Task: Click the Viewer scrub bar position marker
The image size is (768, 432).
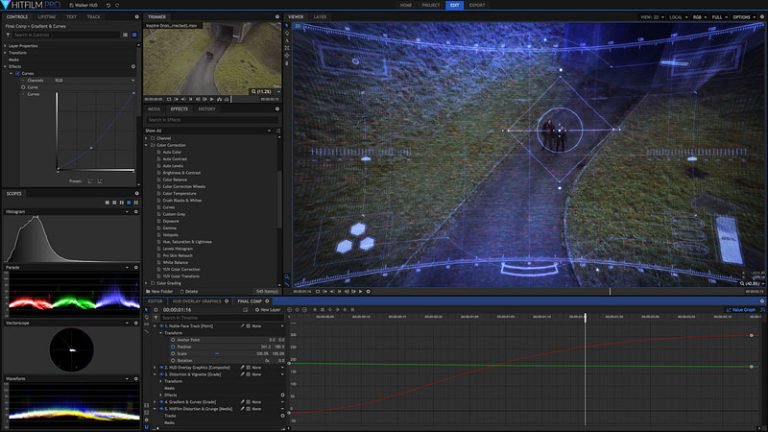Action: (610, 291)
